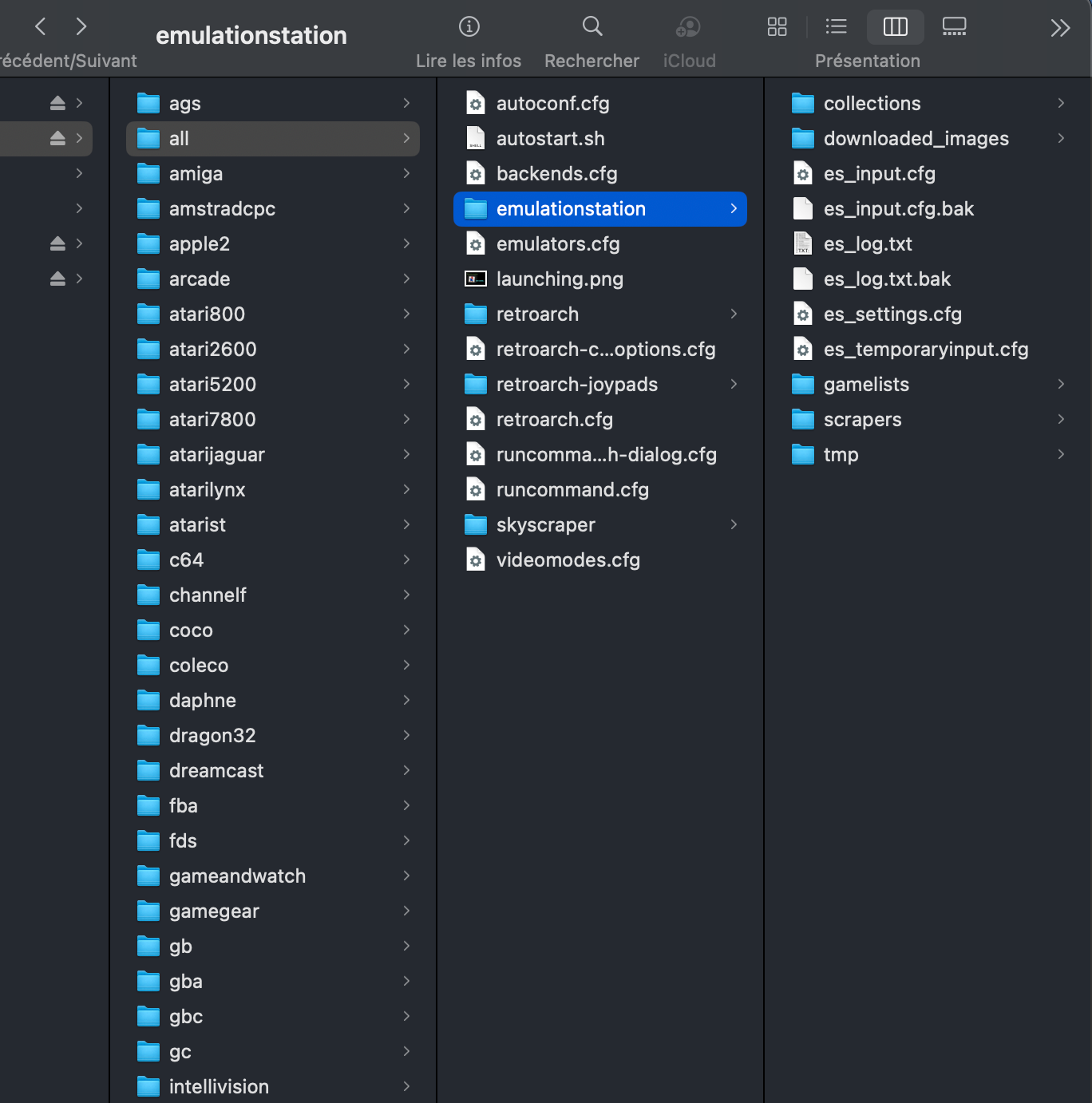Viewport: 1092px width, 1103px height.
Task: Eject the highlighted sidebar volume
Action: (57, 138)
